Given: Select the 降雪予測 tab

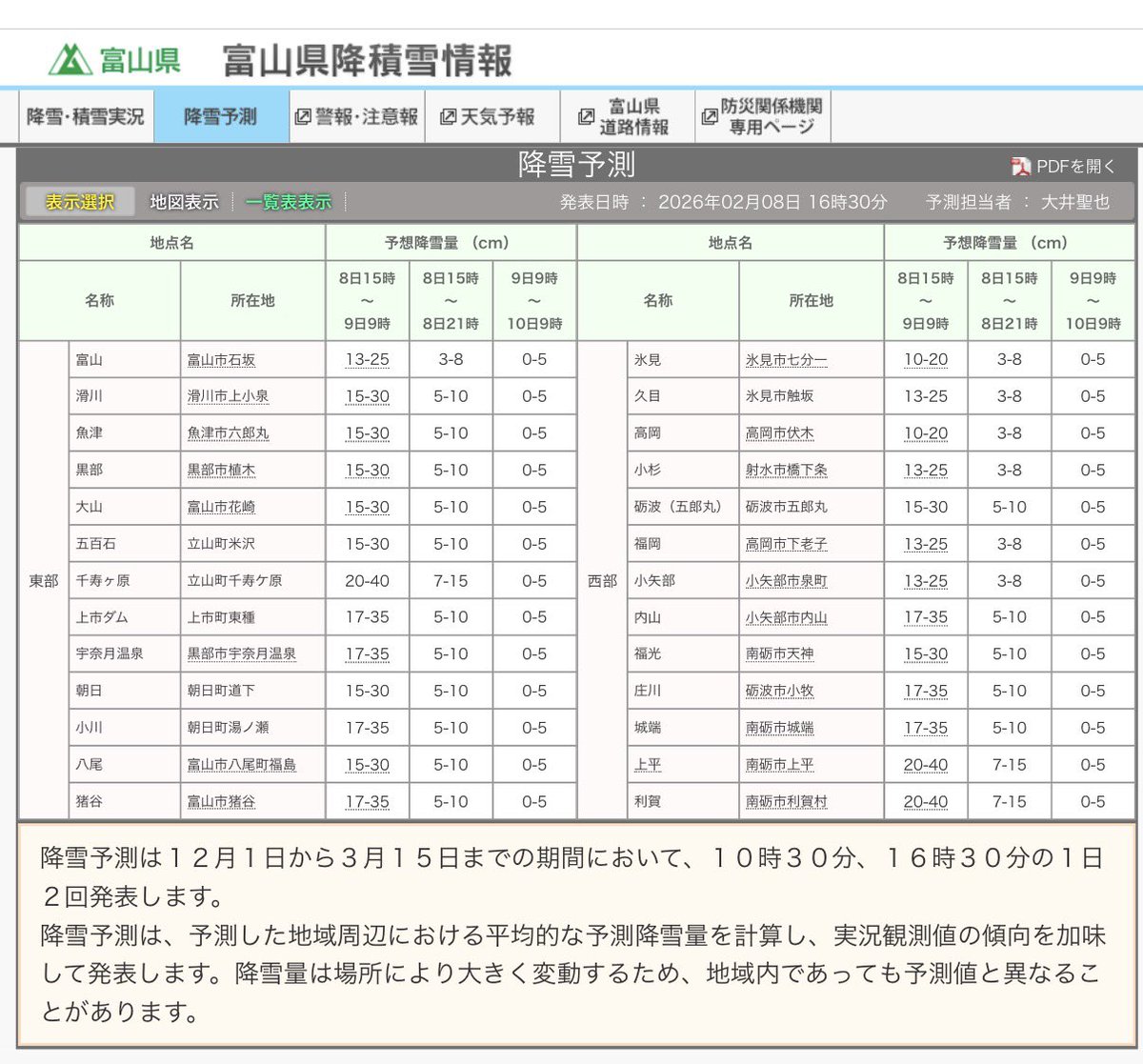Looking at the screenshot, I should (220, 115).
